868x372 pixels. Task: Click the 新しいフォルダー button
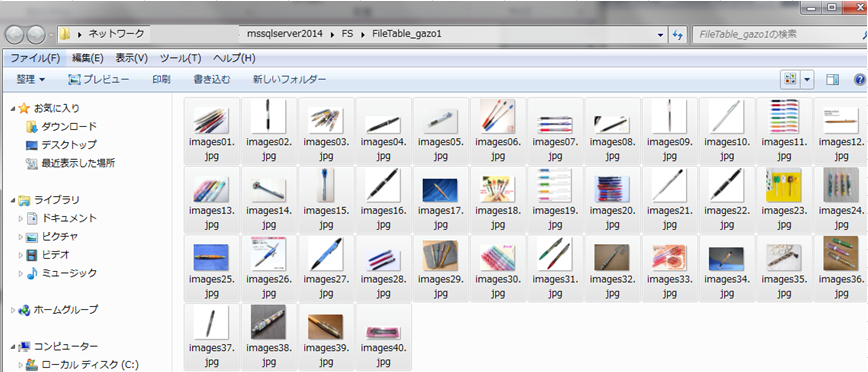pos(290,80)
